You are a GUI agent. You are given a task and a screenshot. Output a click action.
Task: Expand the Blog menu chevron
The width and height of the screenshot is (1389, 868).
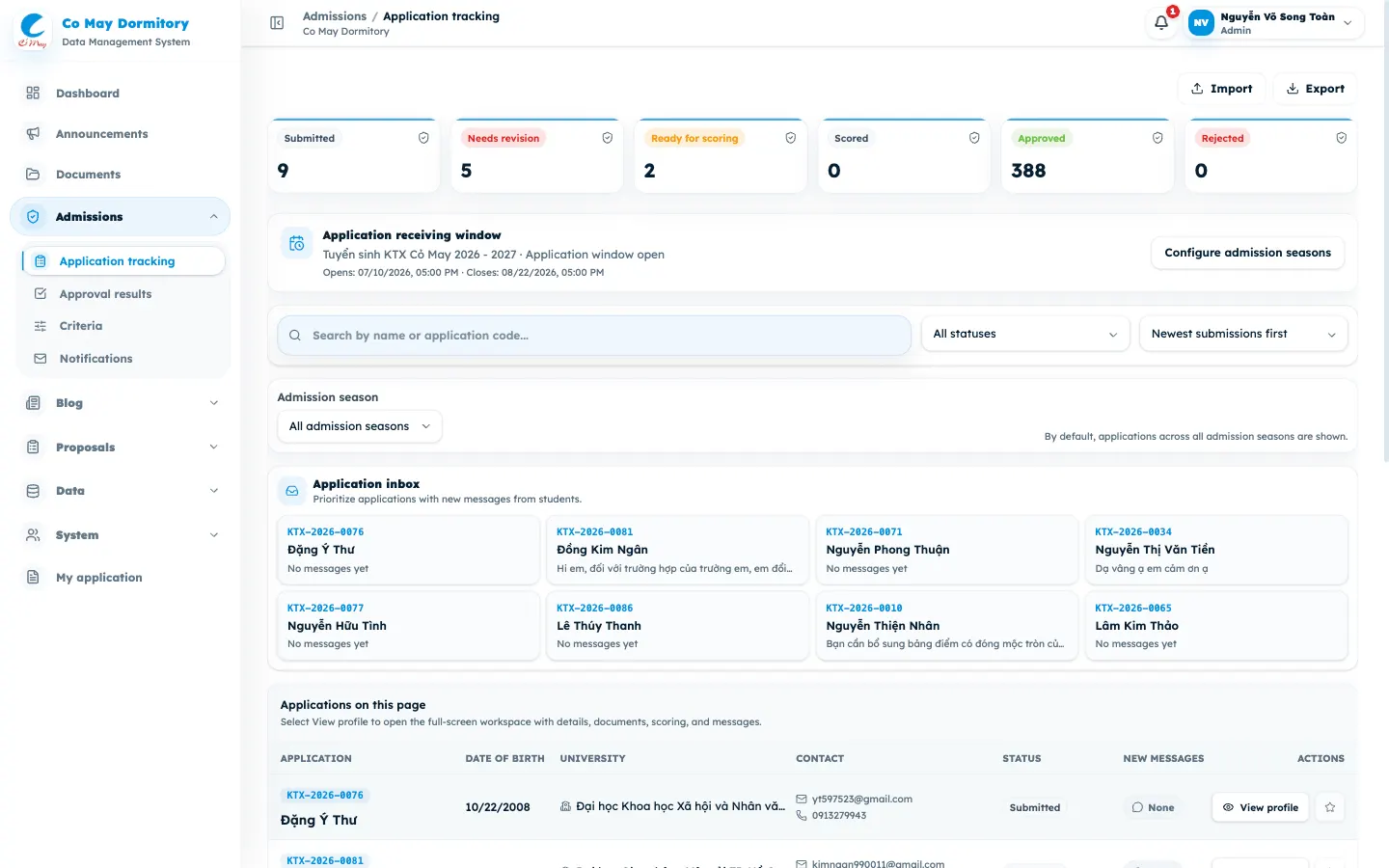214,403
